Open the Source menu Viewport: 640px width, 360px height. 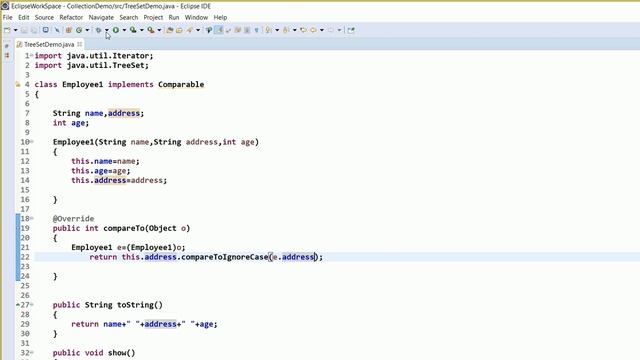[x=44, y=18]
